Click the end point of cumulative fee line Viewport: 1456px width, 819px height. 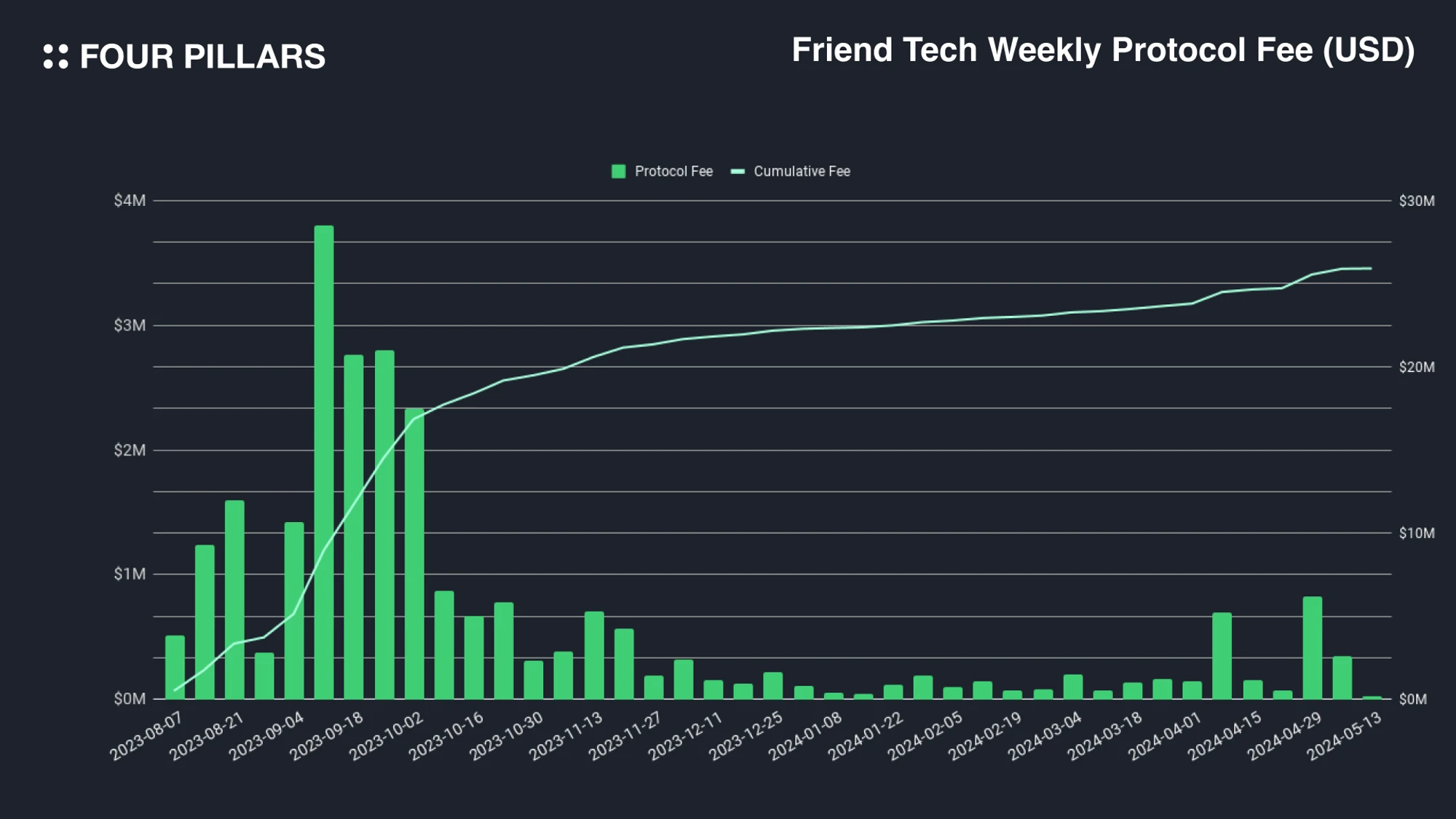(x=1371, y=269)
